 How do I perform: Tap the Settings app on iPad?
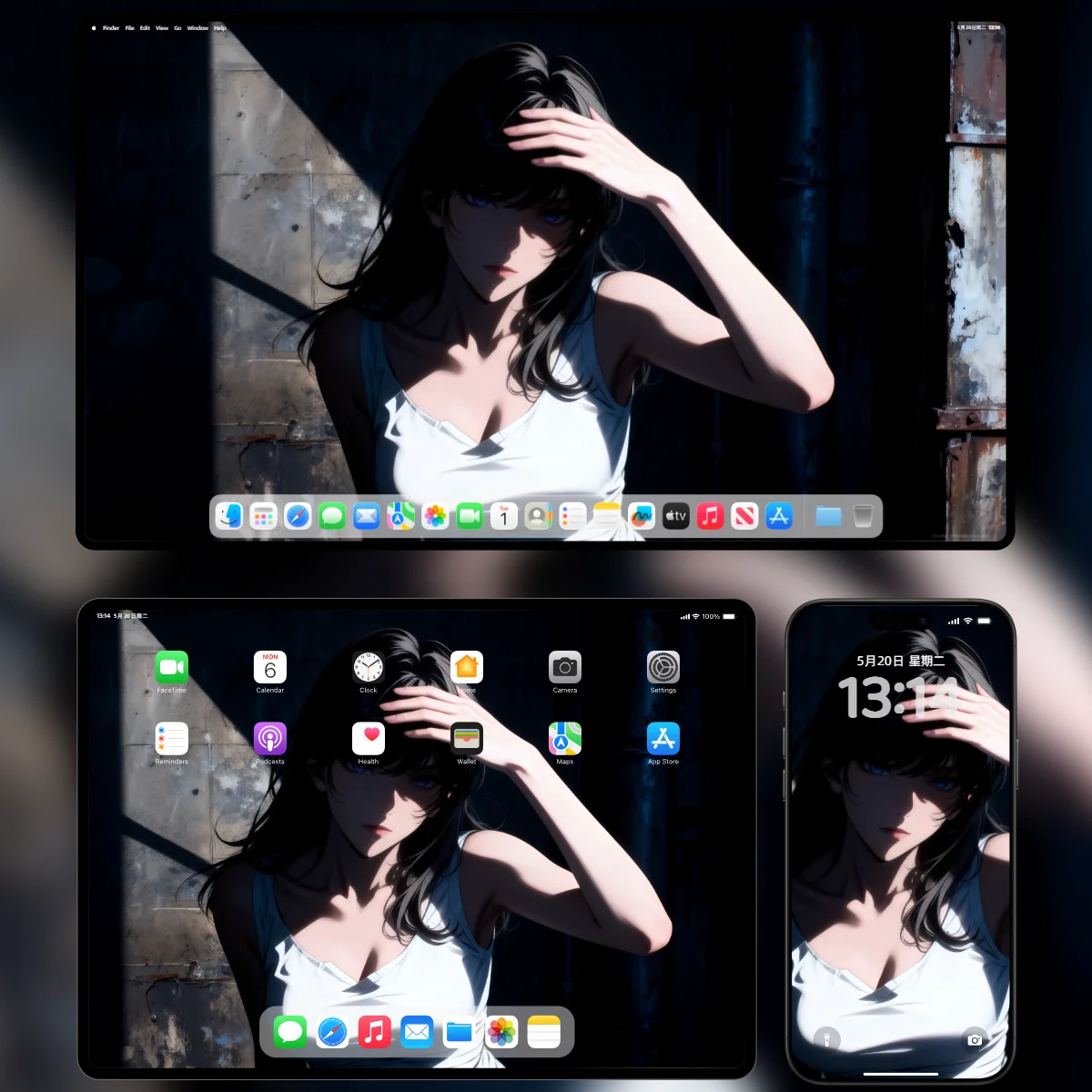tap(663, 668)
